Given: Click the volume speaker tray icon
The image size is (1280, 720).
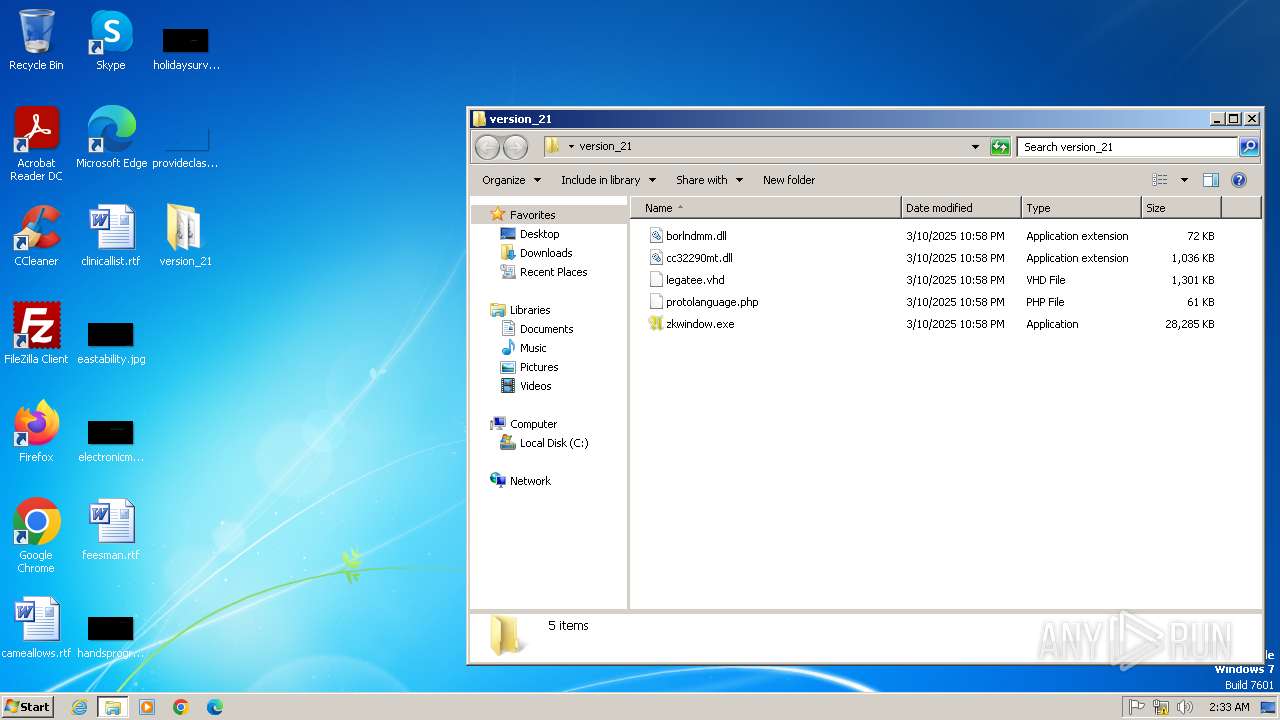Looking at the screenshot, I should tap(1185, 707).
